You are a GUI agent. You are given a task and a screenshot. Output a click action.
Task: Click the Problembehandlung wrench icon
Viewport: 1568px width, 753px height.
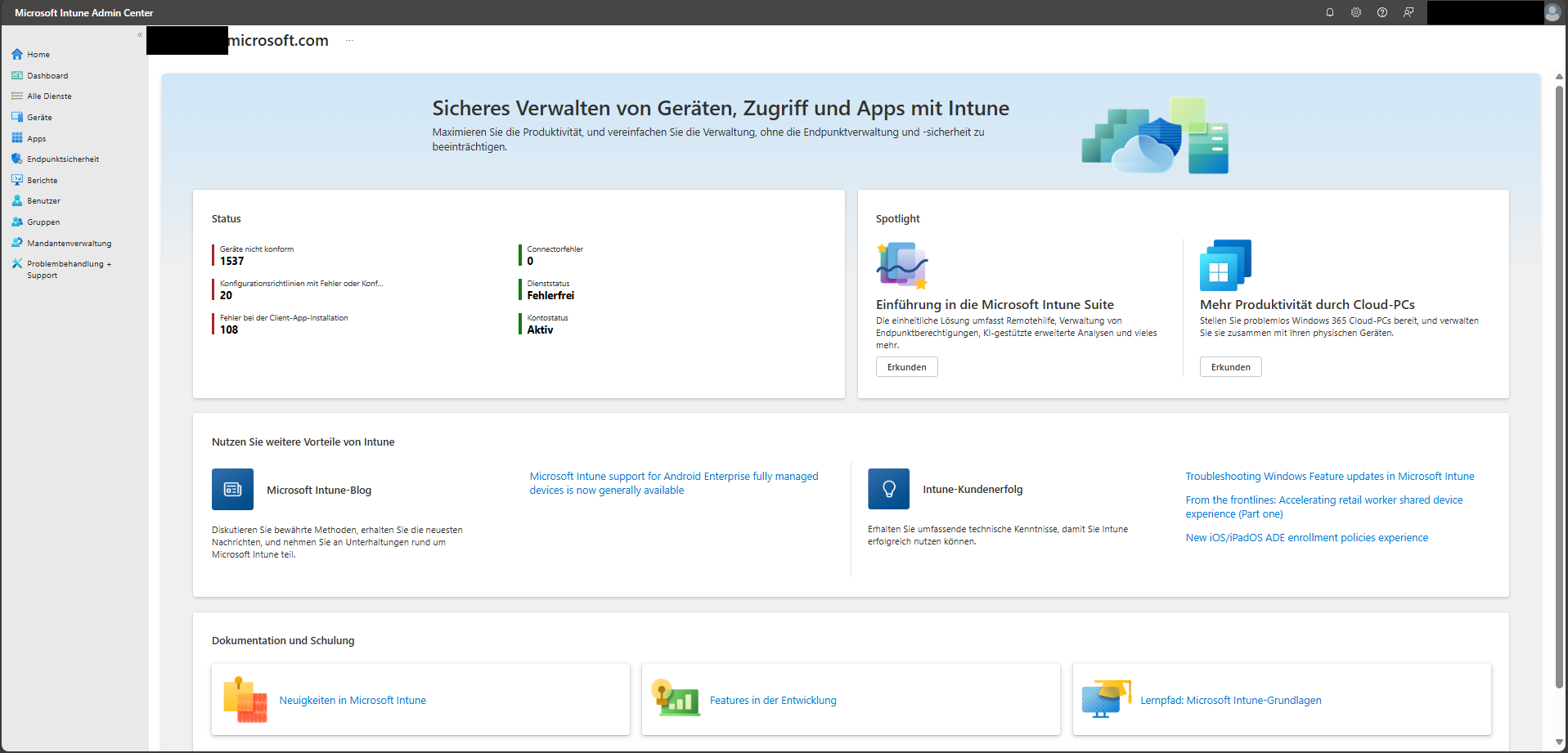tap(17, 263)
